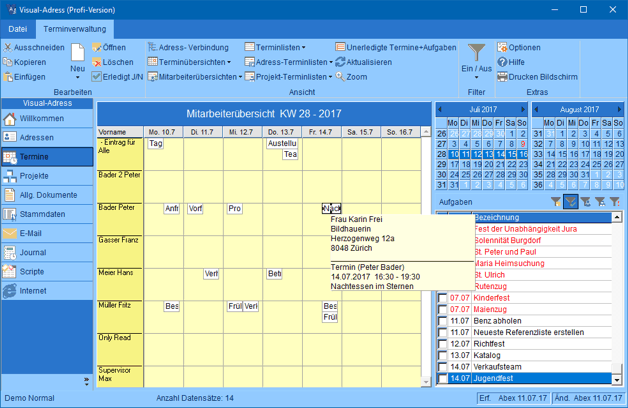This screenshot has height=408, width=628.
Task: Open Stammdaten in the sidebar
Action: (x=47, y=214)
